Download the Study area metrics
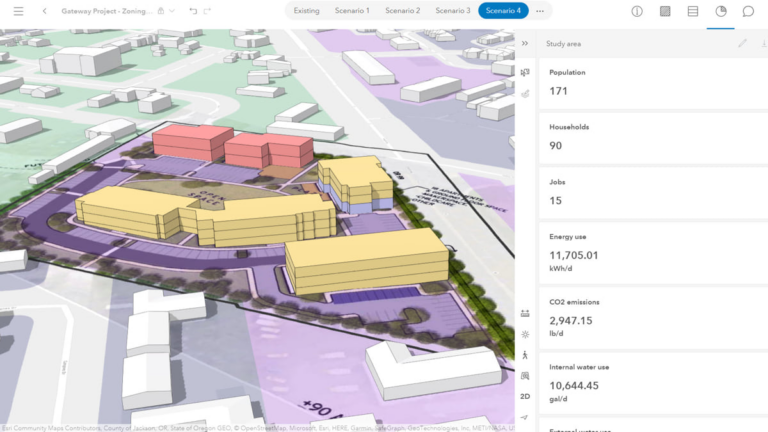The image size is (768, 432). [x=764, y=43]
